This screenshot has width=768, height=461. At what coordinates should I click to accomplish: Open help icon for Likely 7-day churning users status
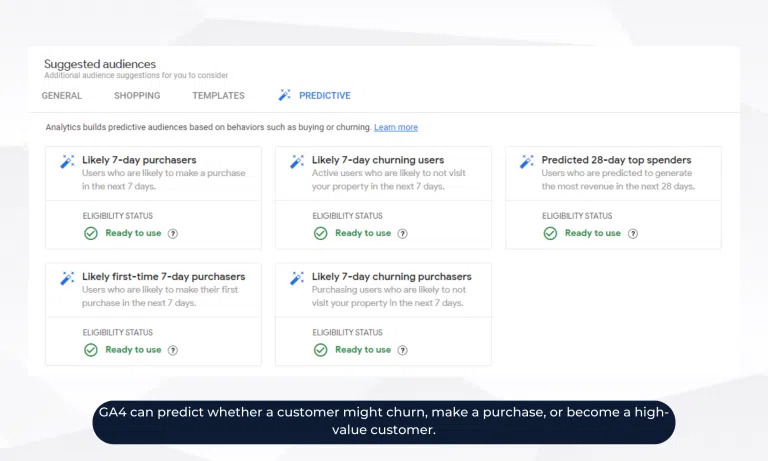coord(403,233)
